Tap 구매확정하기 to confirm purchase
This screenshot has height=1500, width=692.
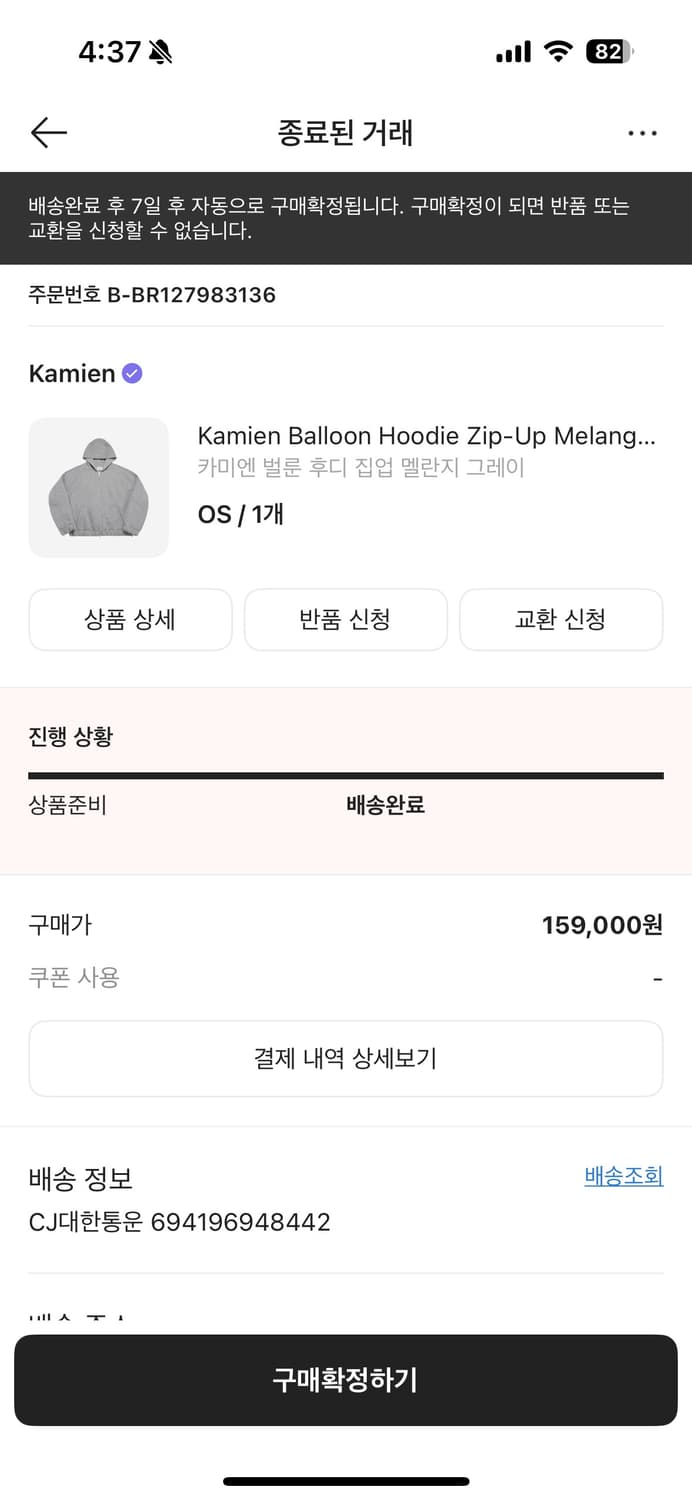346,1380
